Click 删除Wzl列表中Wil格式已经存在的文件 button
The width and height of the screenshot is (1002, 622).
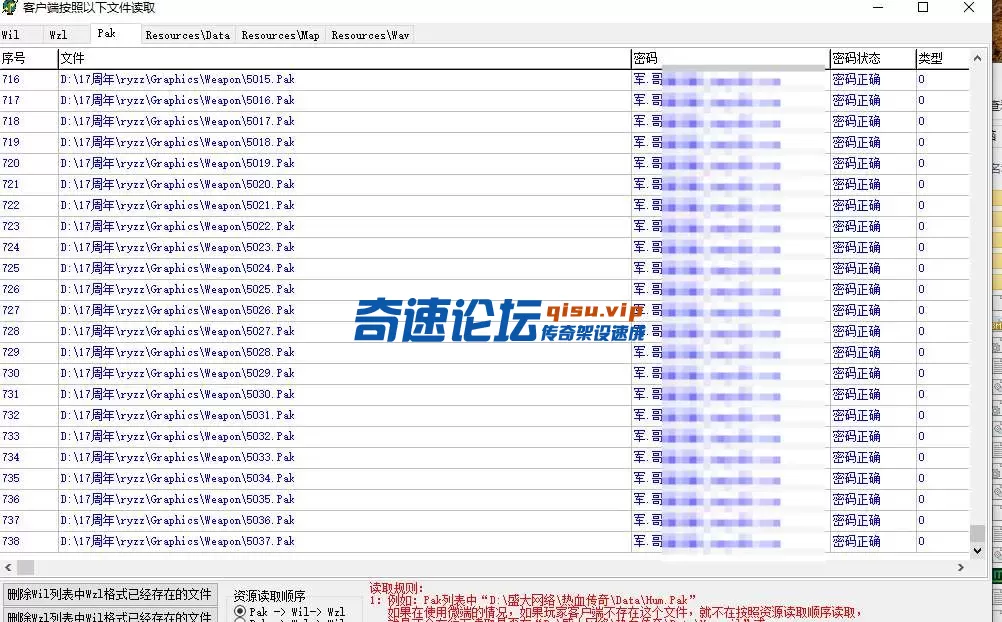click(109, 616)
